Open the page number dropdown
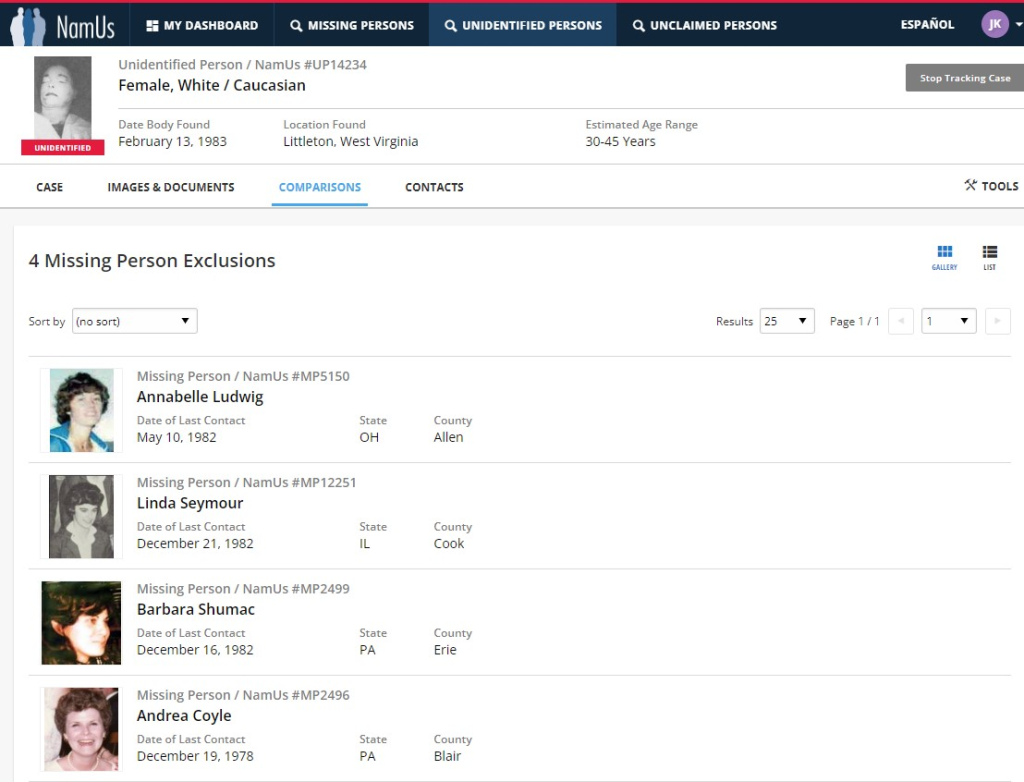The width and height of the screenshot is (1024, 782). tap(948, 321)
